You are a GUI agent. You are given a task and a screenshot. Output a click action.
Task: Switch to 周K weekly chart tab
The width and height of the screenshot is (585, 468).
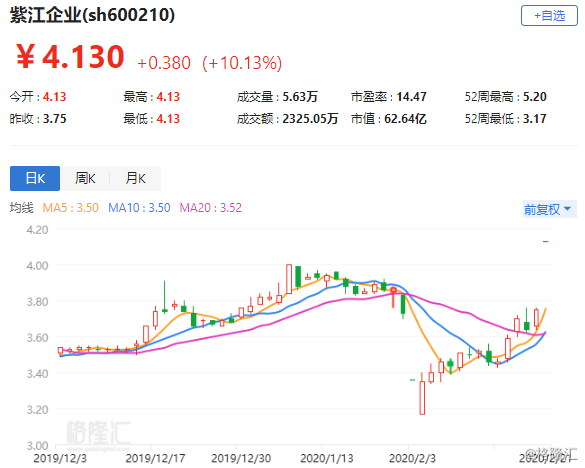[85, 178]
